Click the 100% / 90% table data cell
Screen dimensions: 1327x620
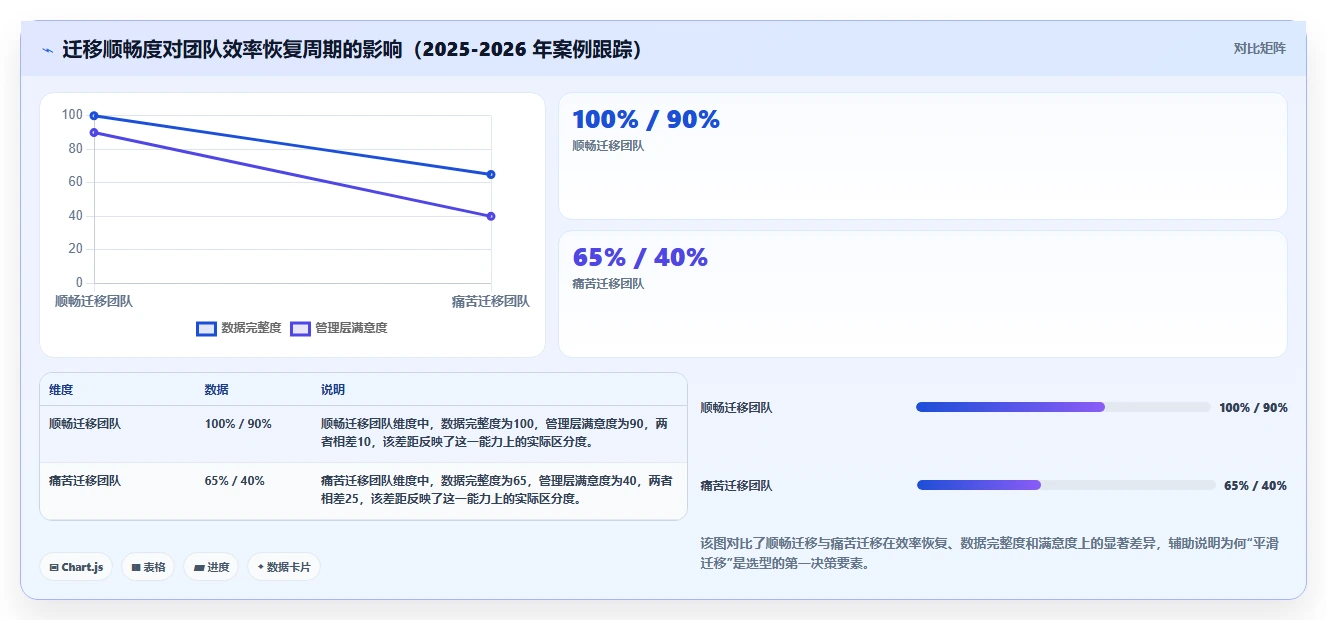tap(238, 424)
